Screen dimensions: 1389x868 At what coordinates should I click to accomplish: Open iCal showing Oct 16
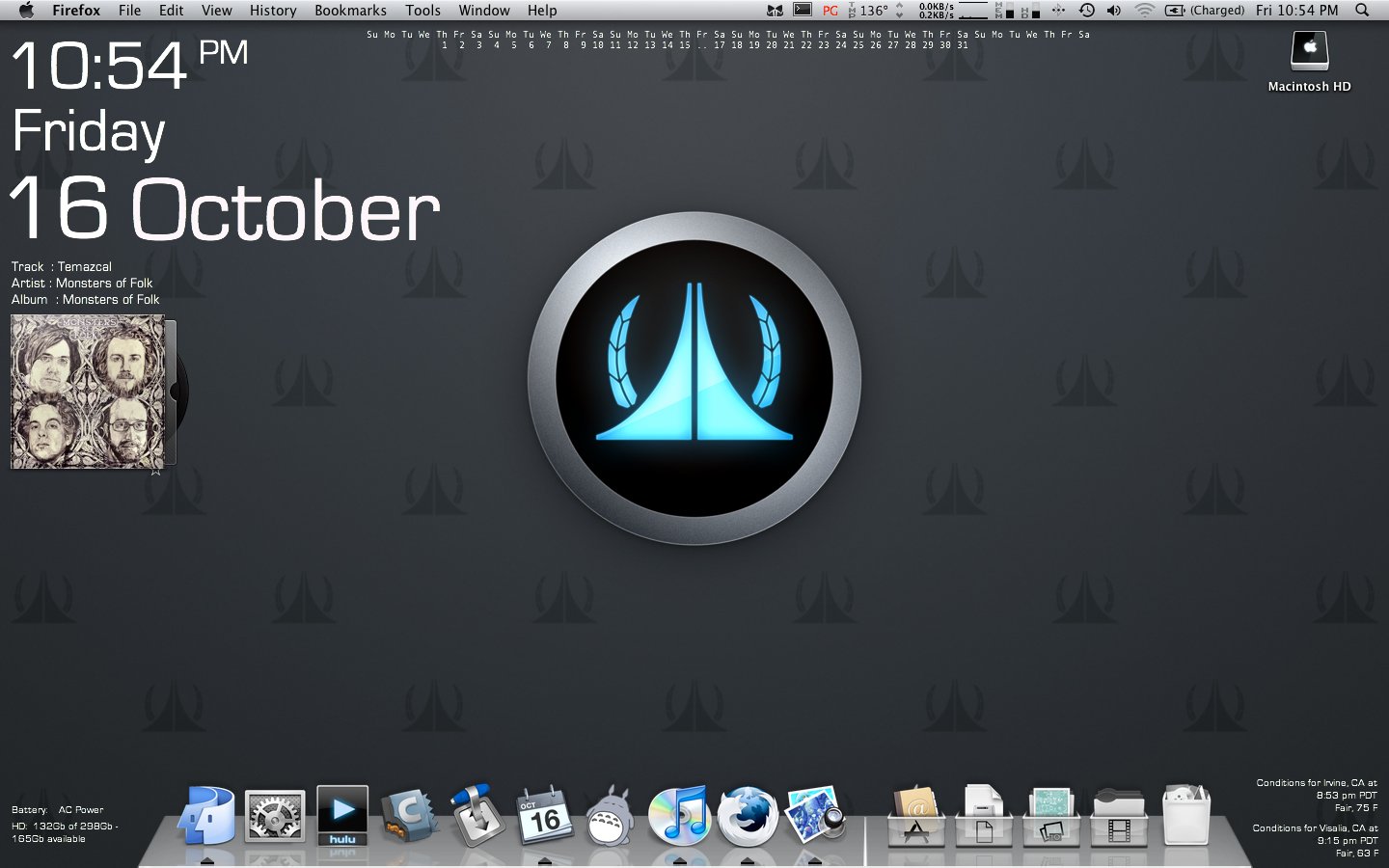click(545, 817)
